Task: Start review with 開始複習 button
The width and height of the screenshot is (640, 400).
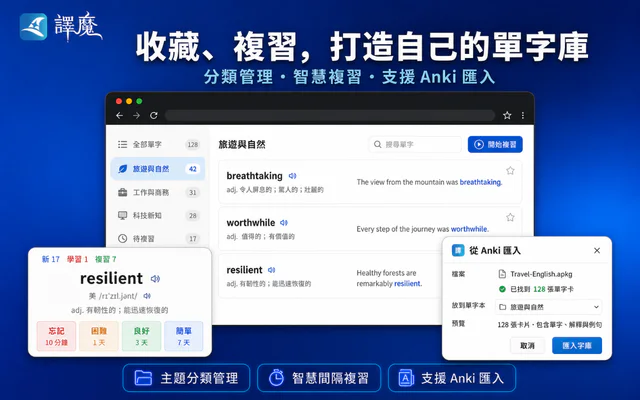Action: (495, 144)
